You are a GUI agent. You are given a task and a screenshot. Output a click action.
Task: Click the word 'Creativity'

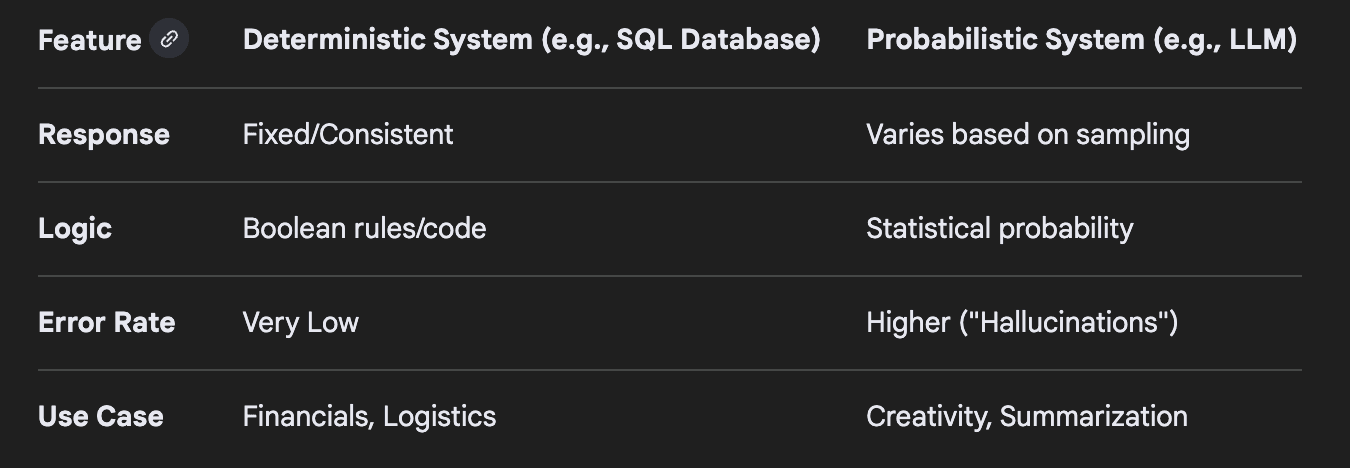(x=927, y=417)
